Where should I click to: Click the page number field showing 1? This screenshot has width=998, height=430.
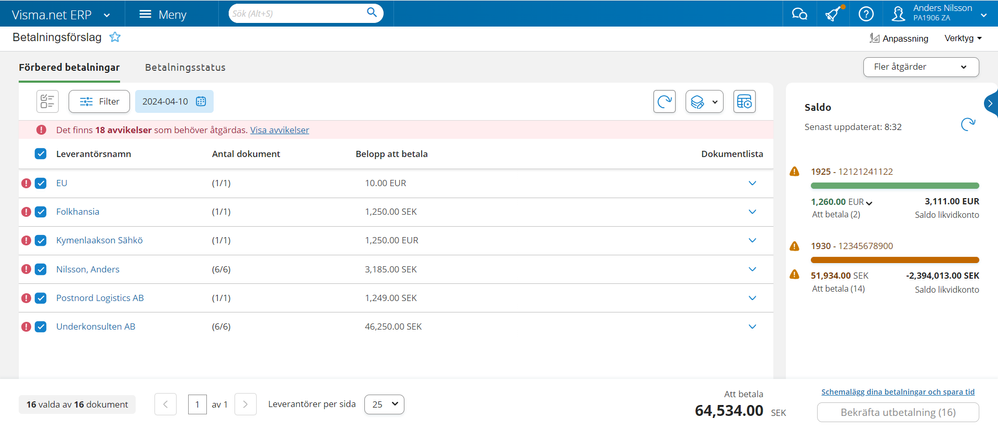point(197,404)
